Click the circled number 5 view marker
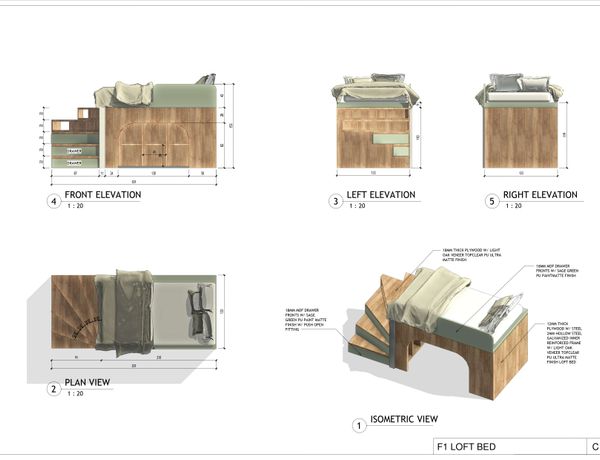The width and height of the screenshot is (600, 460). pos(492,201)
